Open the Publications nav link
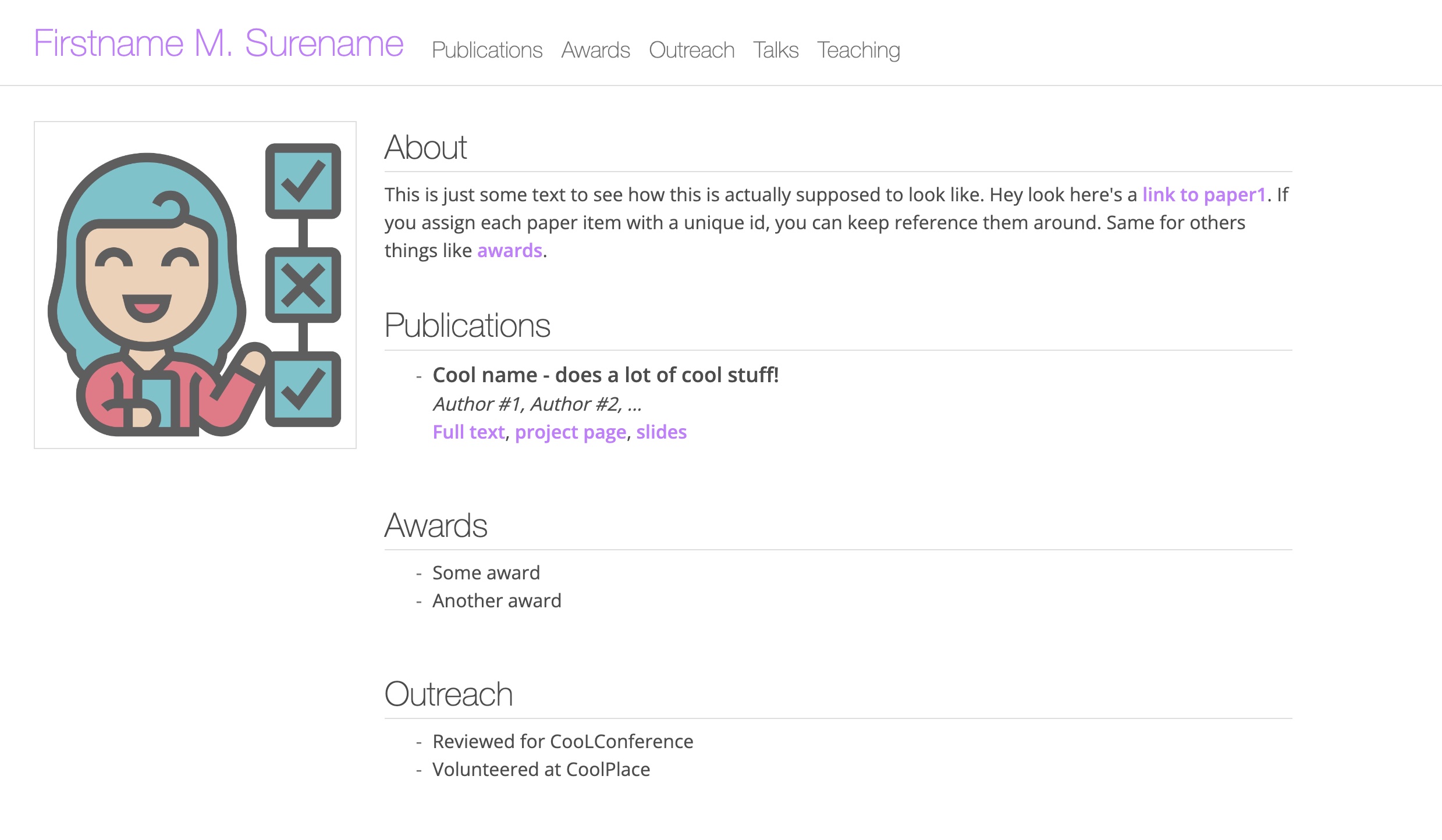This screenshot has height=840, width=1442. [486, 48]
